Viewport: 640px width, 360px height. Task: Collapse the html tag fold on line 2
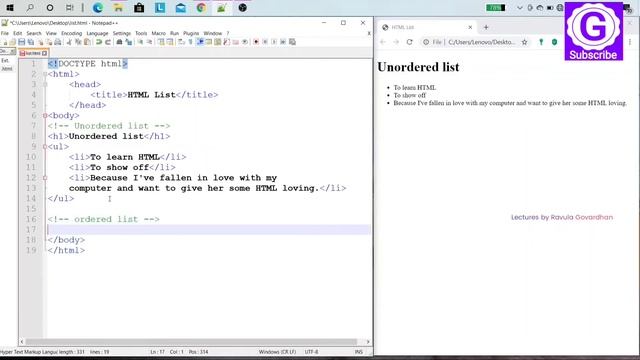pyautogui.click(x=45, y=74)
